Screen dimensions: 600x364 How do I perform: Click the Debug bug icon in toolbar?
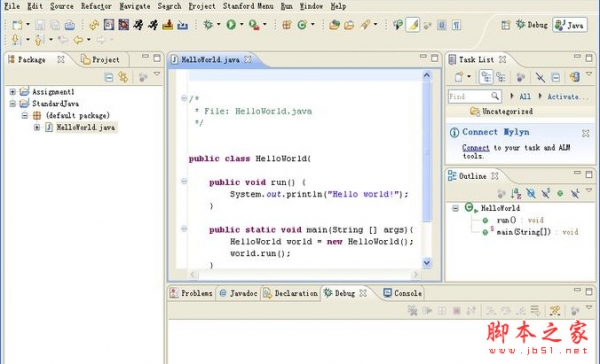click(208, 25)
